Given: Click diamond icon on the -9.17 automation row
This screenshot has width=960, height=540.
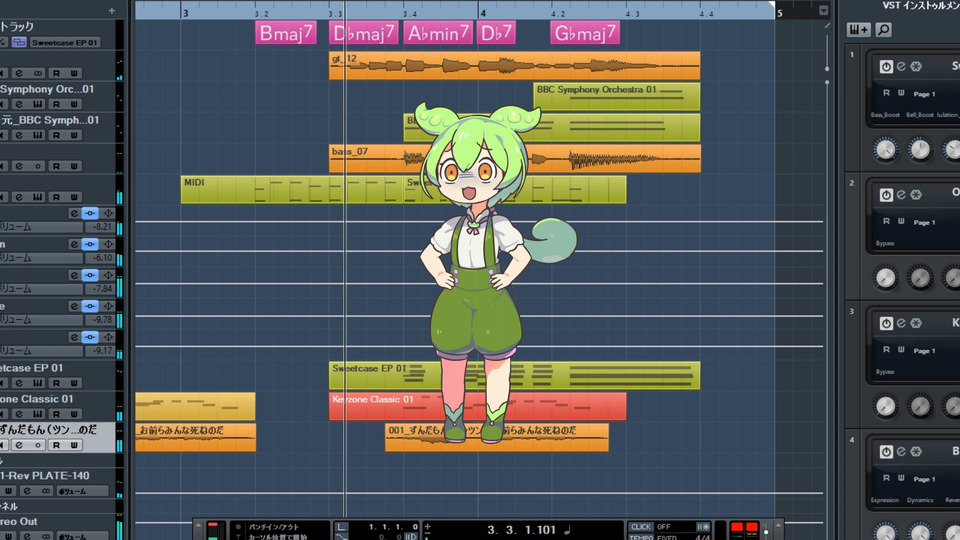Looking at the screenshot, I should pyautogui.click(x=108, y=337).
